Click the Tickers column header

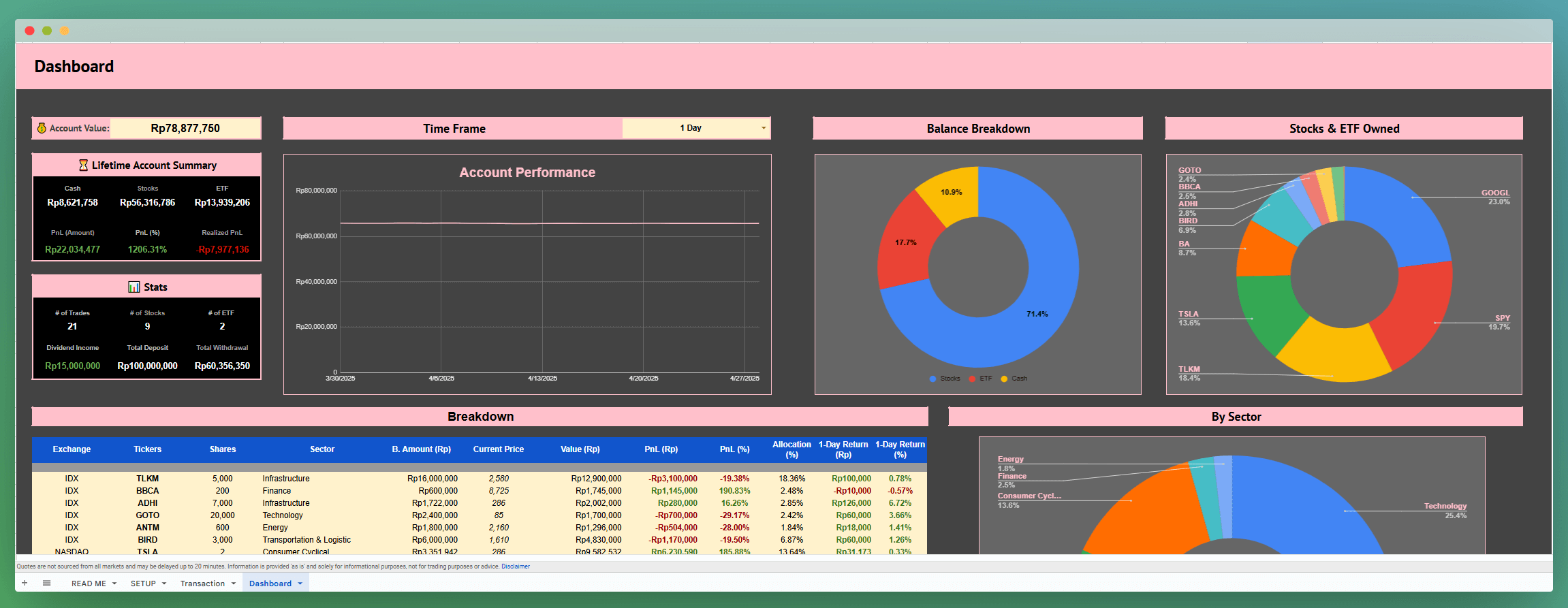pos(147,449)
